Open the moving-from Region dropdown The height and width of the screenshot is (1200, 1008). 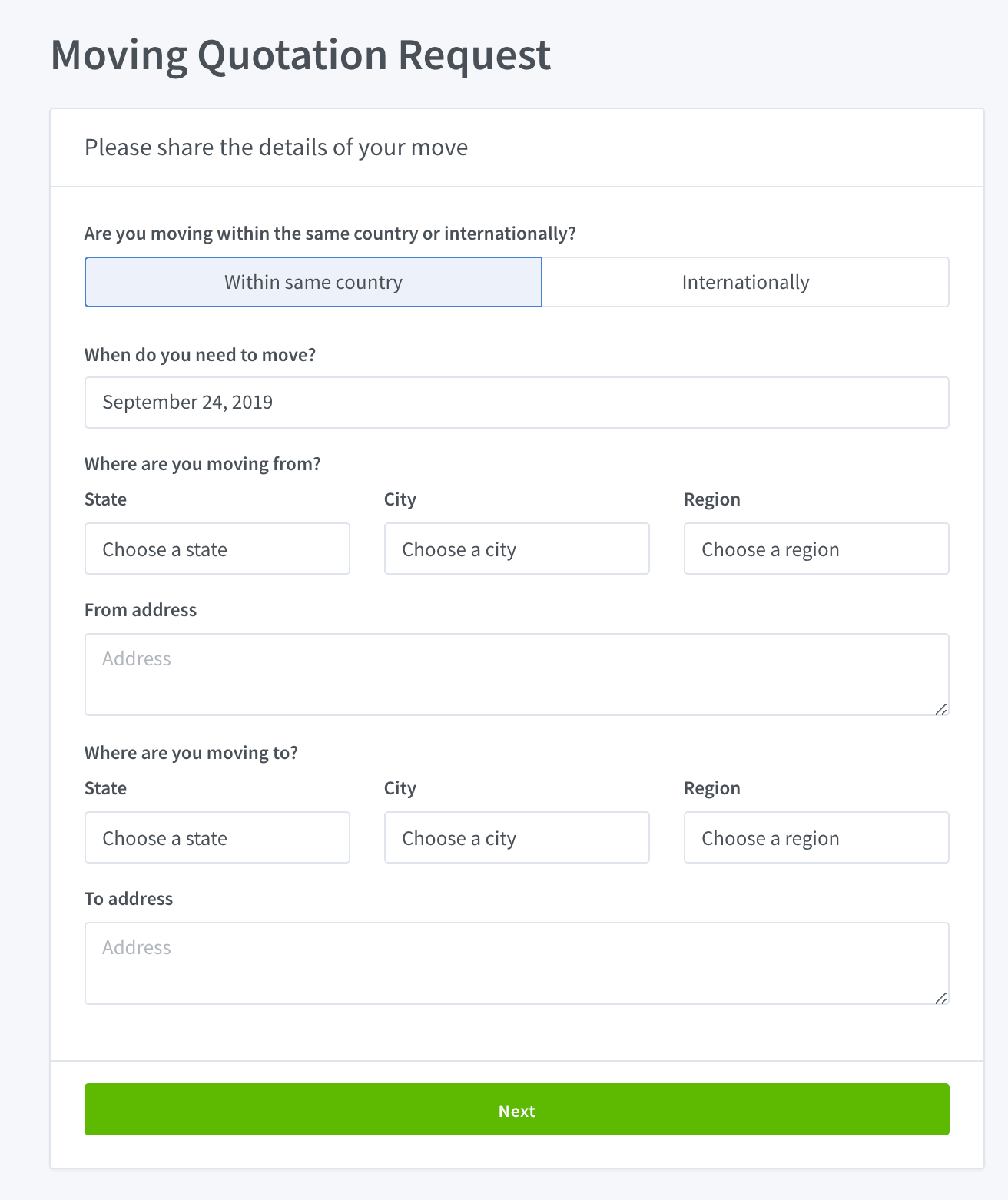point(816,549)
